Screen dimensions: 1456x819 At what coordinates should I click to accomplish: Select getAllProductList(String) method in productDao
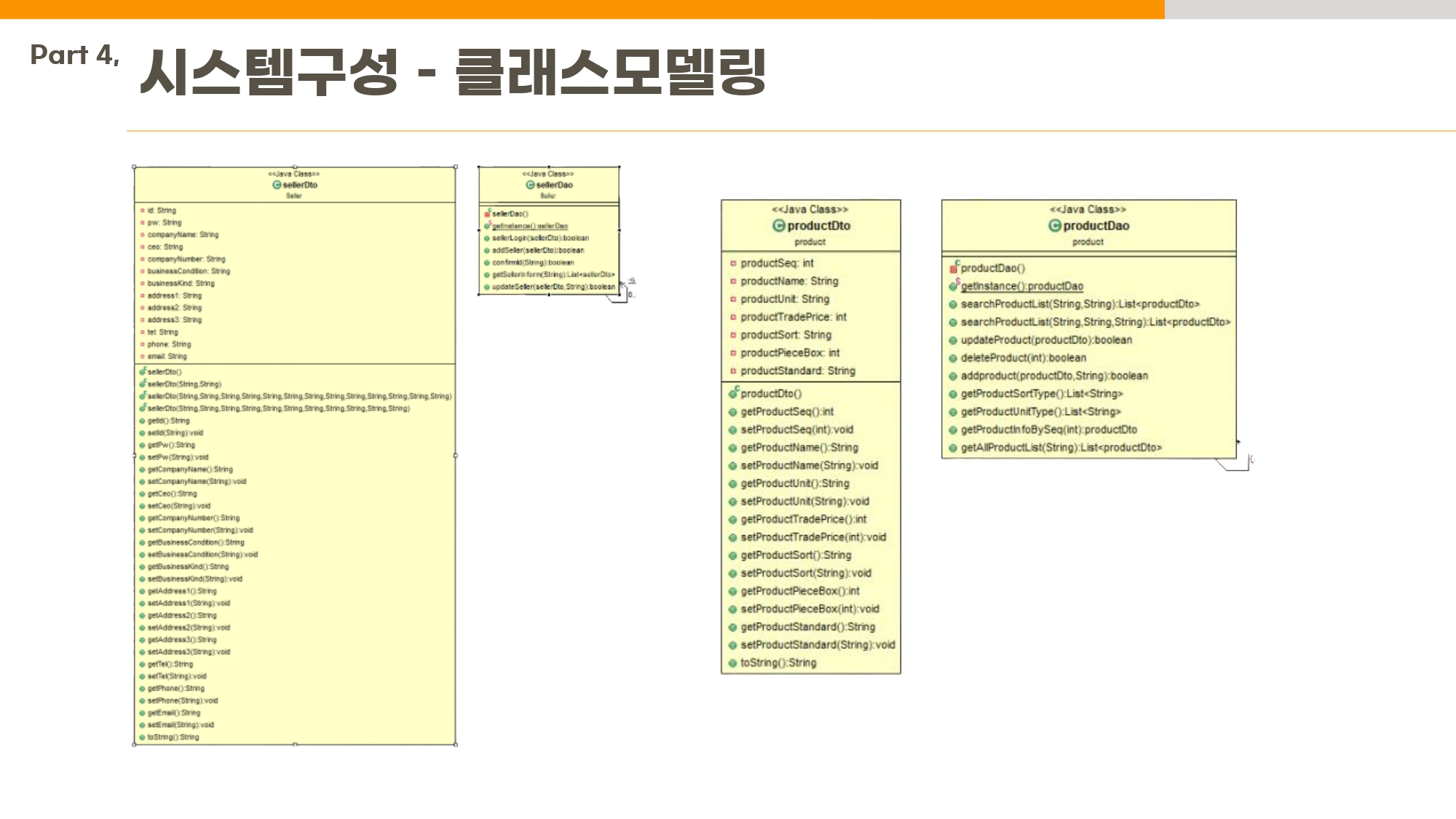(x=1060, y=448)
